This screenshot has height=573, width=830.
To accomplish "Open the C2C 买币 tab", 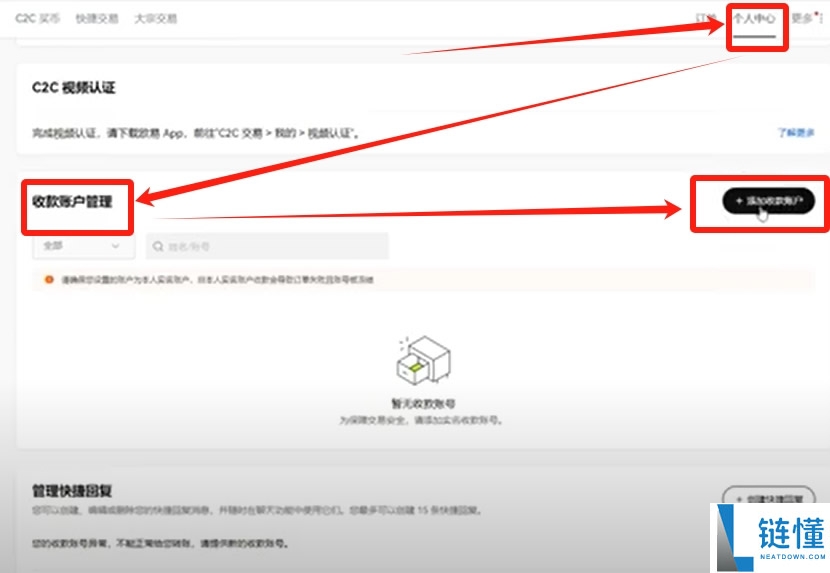I will (x=38, y=19).
